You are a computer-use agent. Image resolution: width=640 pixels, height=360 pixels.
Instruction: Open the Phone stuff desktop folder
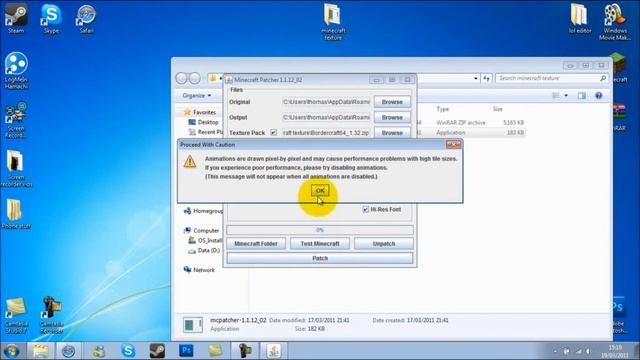16,213
